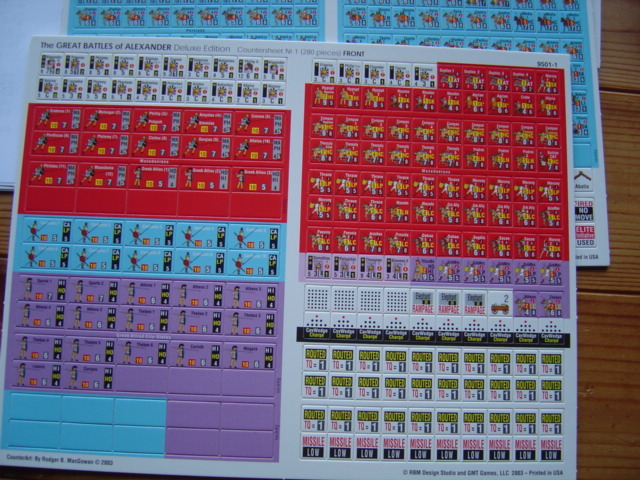Viewport: 640px width, 480px height.
Task: Select the Thebes 3 hoplite counter
Action: 250,323
